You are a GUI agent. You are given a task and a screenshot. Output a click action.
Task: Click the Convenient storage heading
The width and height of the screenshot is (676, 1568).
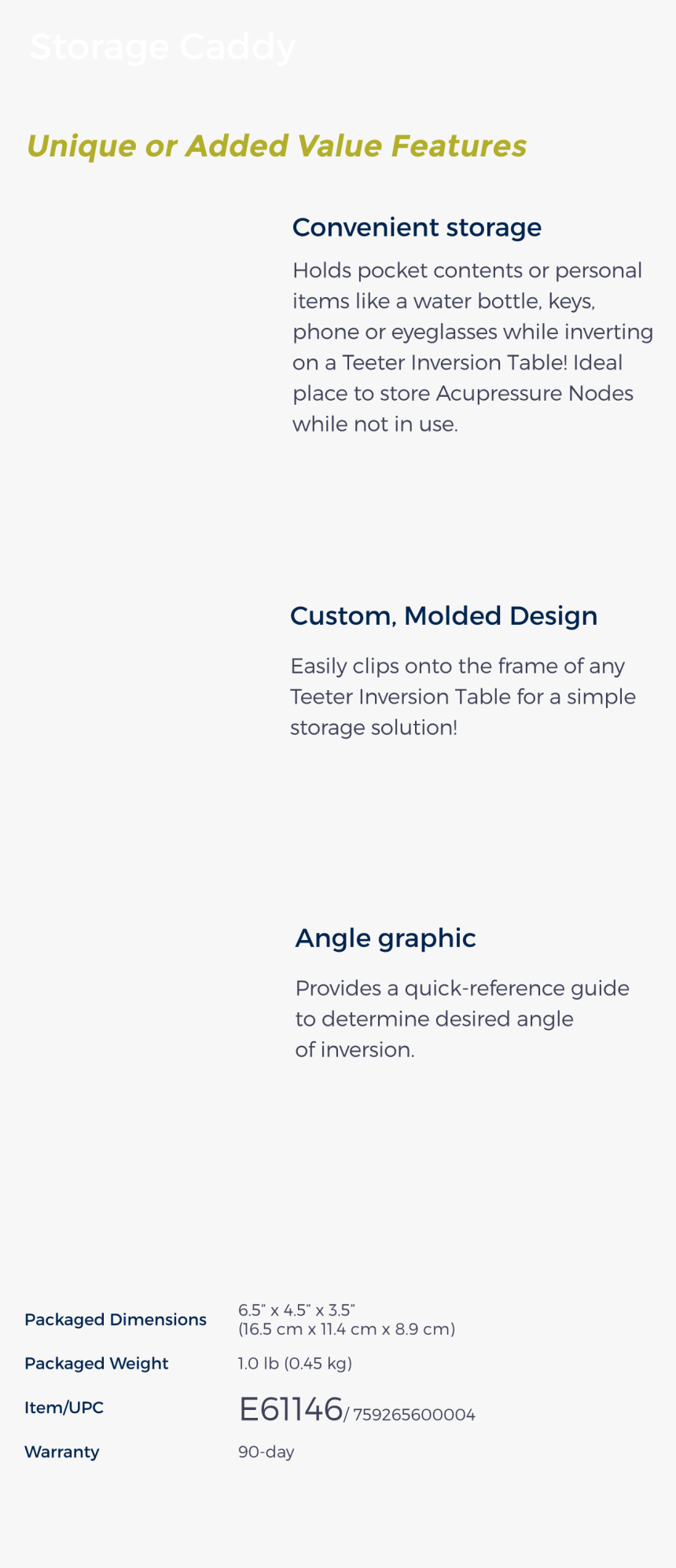pyautogui.click(x=417, y=227)
